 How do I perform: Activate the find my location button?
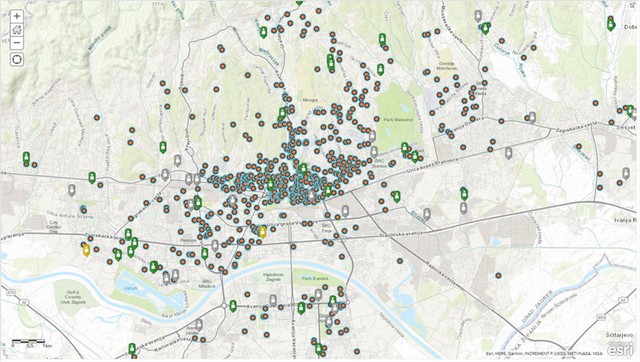17,60
